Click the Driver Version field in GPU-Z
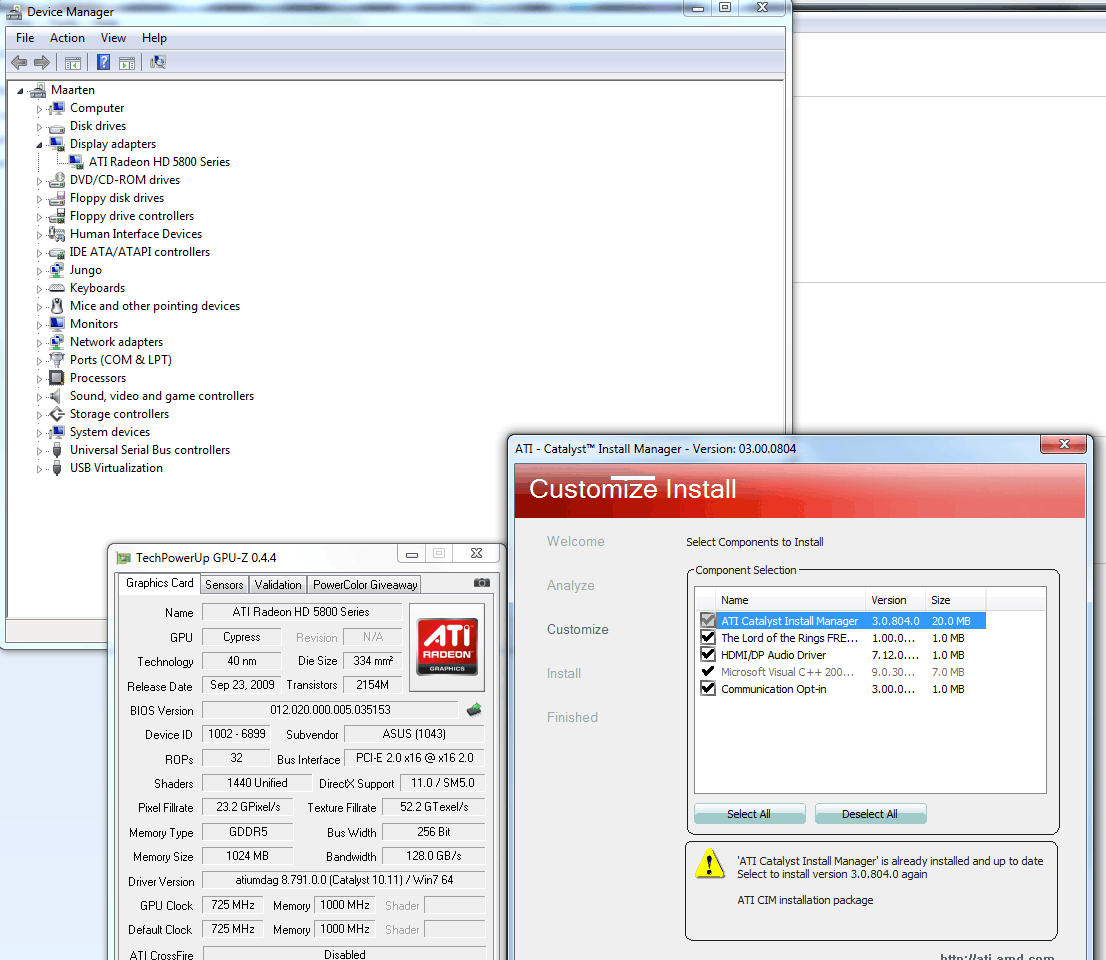Screen dimensions: 1106x960 point(344,880)
